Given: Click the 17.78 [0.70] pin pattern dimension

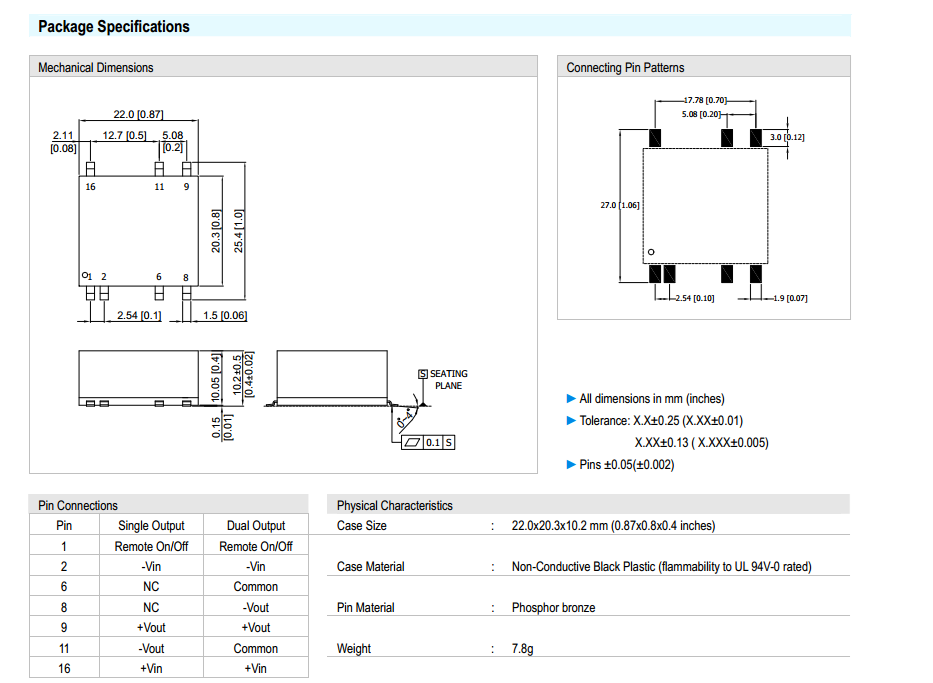Looking at the screenshot, I should (x=705, y=100).
